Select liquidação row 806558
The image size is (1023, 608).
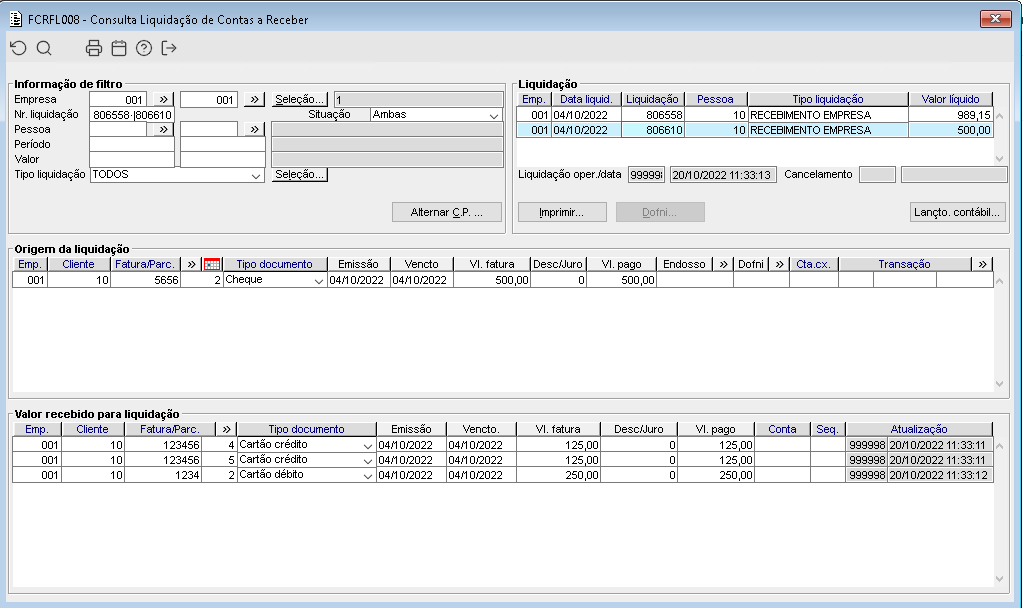[x=754, y=115]
